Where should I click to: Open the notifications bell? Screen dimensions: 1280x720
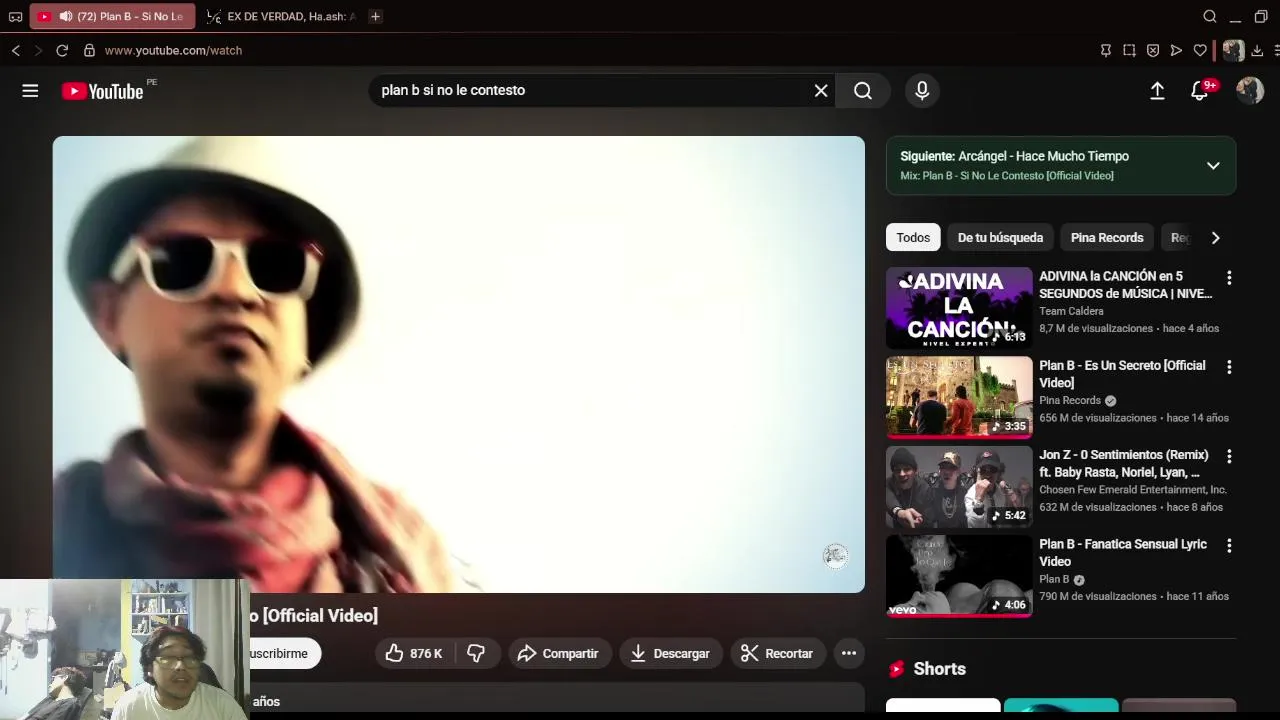pyautogui.click(x=1200, y=91)
